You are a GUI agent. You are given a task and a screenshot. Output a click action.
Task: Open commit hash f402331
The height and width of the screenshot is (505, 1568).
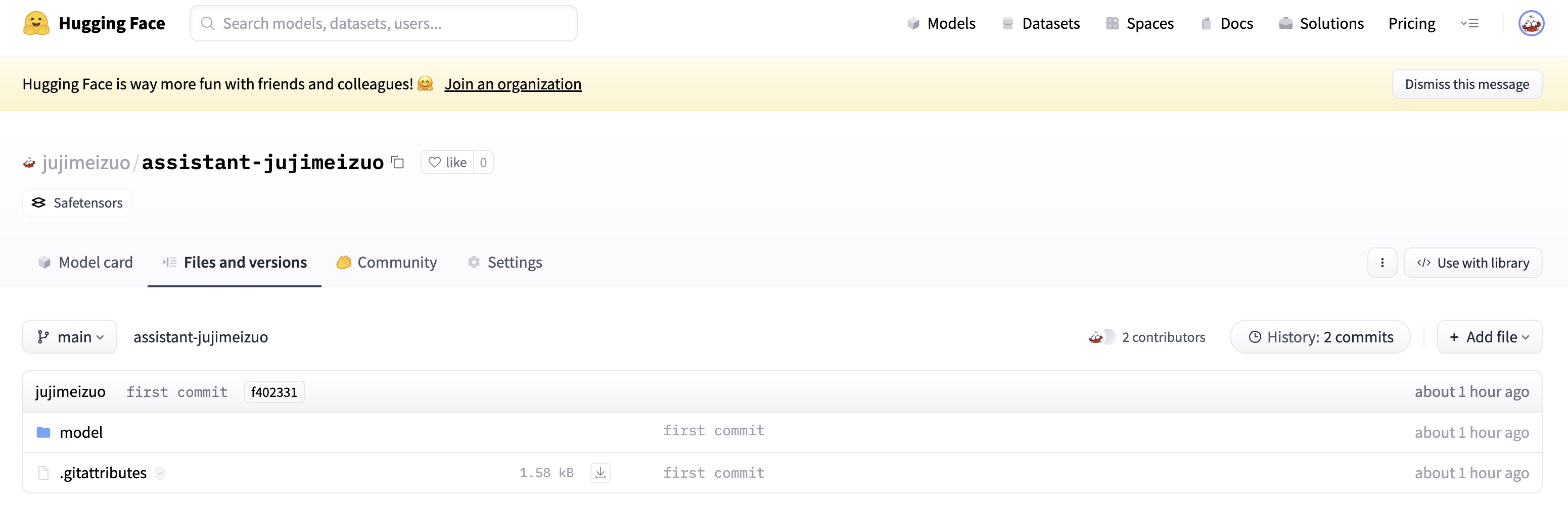click(x=274, y=392)
